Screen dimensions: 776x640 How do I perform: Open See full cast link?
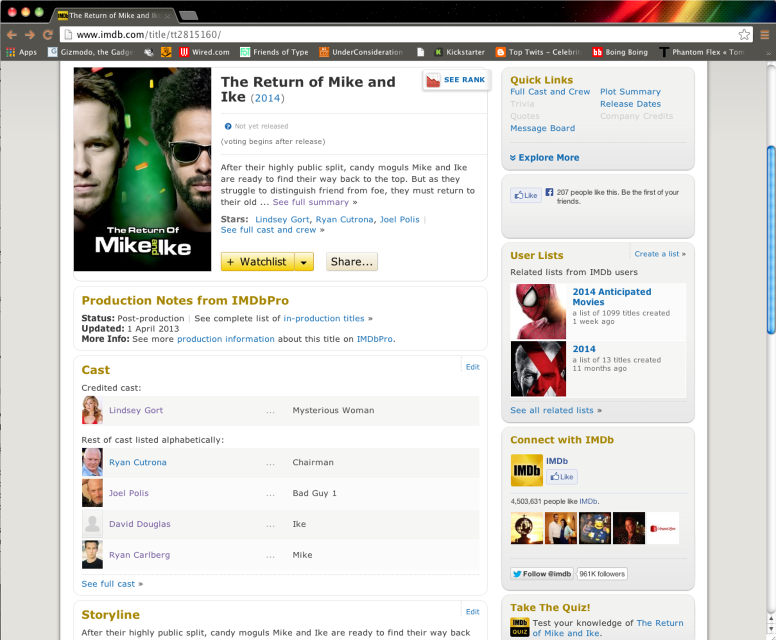click(x=108, y=584)
